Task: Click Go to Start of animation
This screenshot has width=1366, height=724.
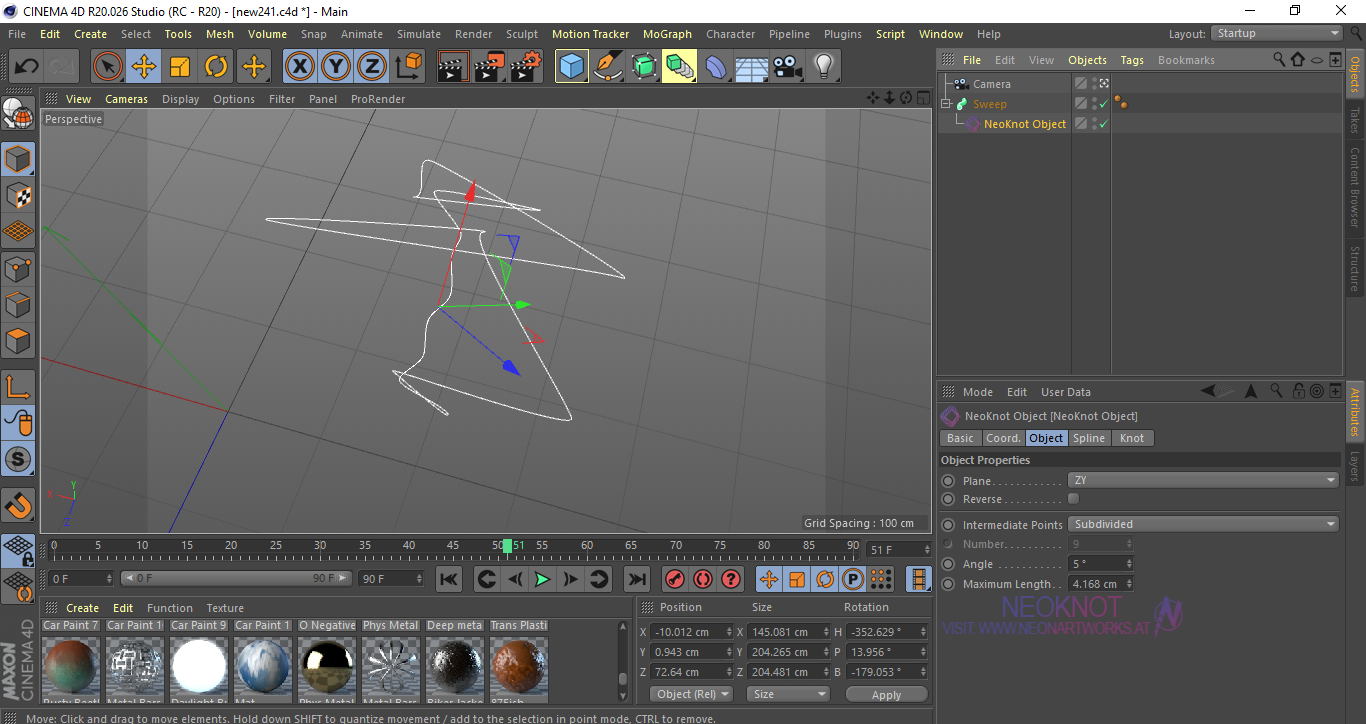Action: coord(449,579)
